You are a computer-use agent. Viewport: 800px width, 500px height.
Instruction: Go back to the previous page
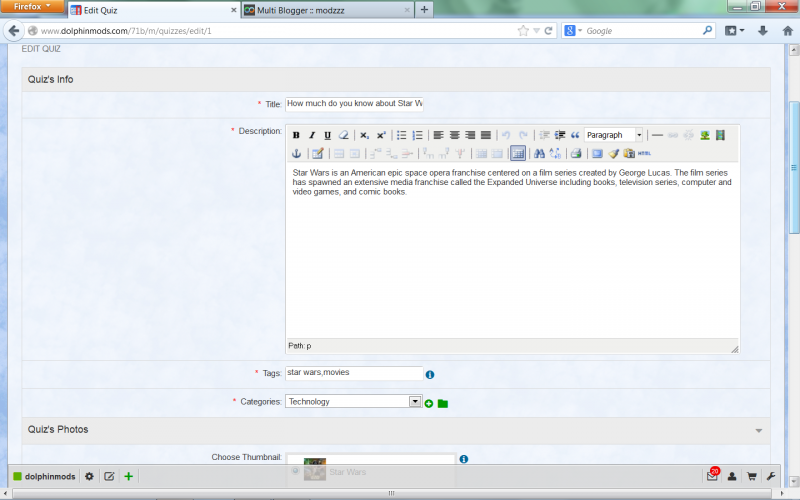[x=14, y=31]
